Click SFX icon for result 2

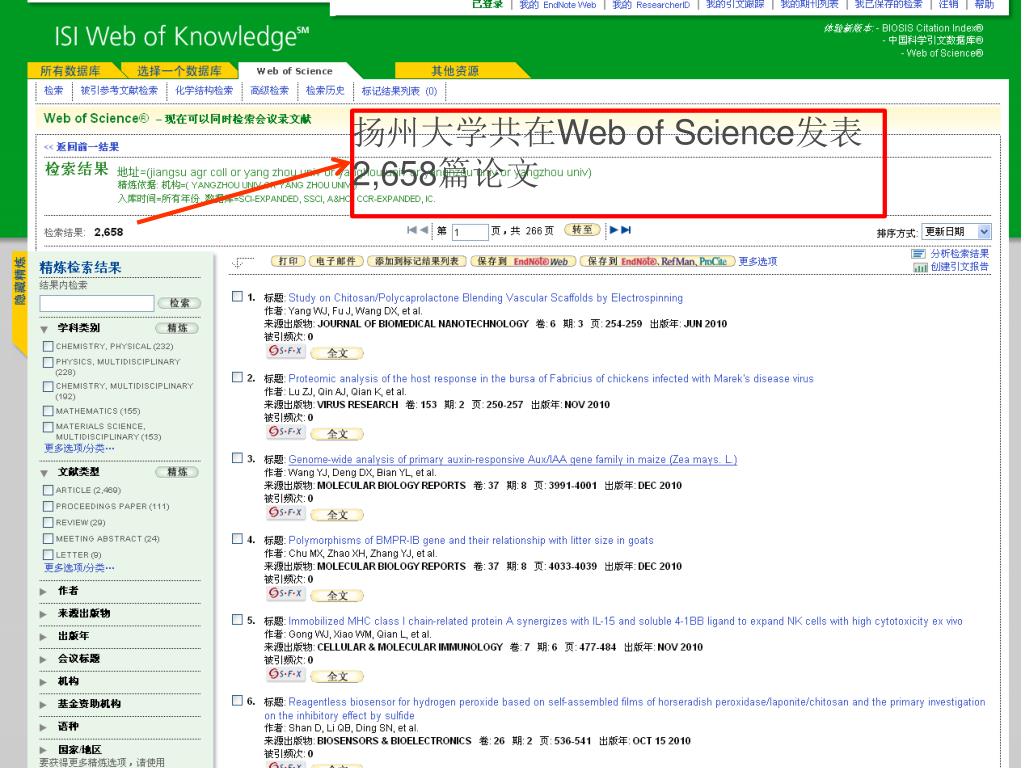pyautogui.click(x=285, y=432)
